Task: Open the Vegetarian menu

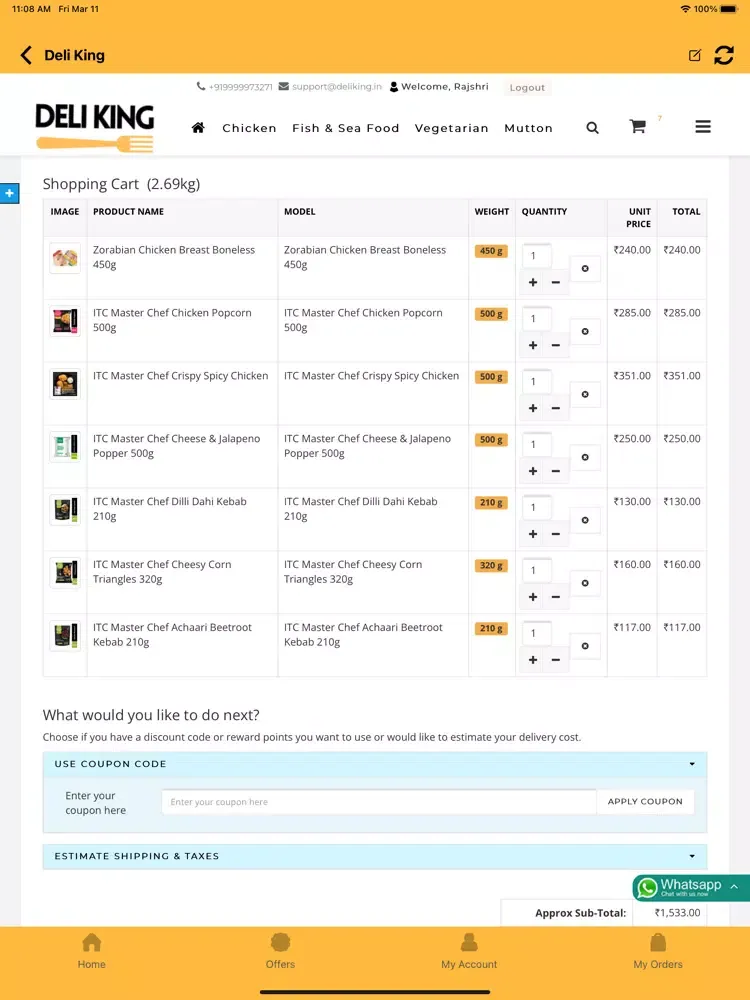Action: coord(452,128)
